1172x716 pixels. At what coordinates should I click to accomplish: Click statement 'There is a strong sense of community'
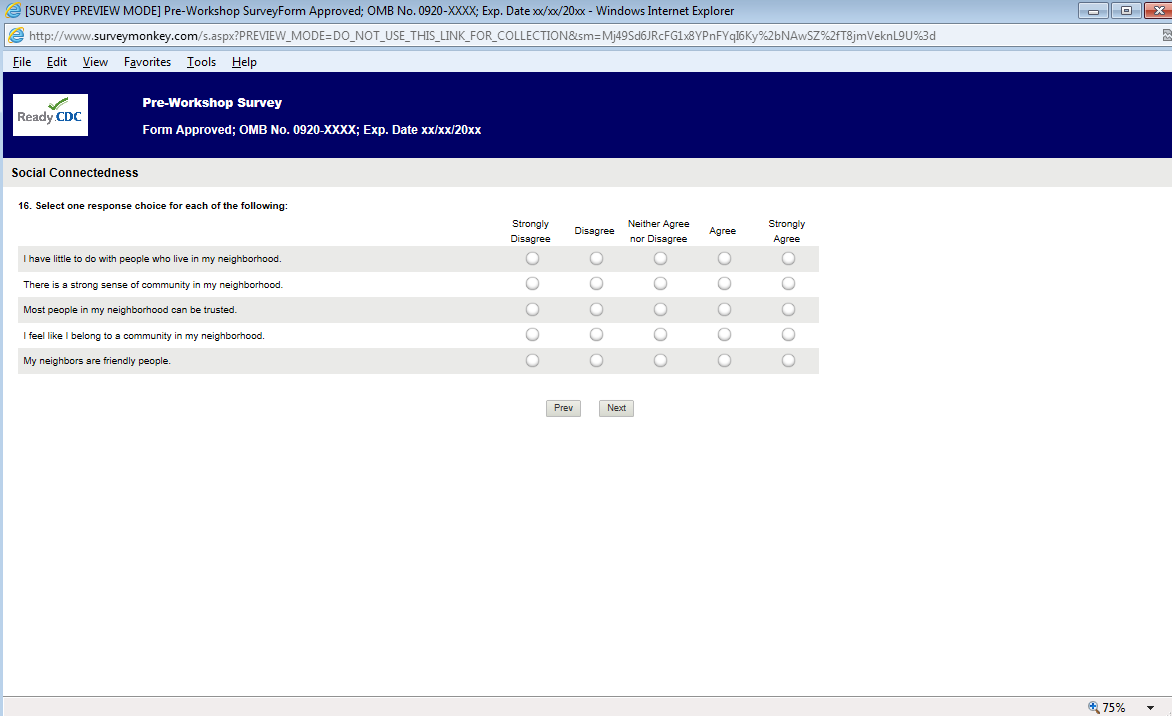[153, 285]
